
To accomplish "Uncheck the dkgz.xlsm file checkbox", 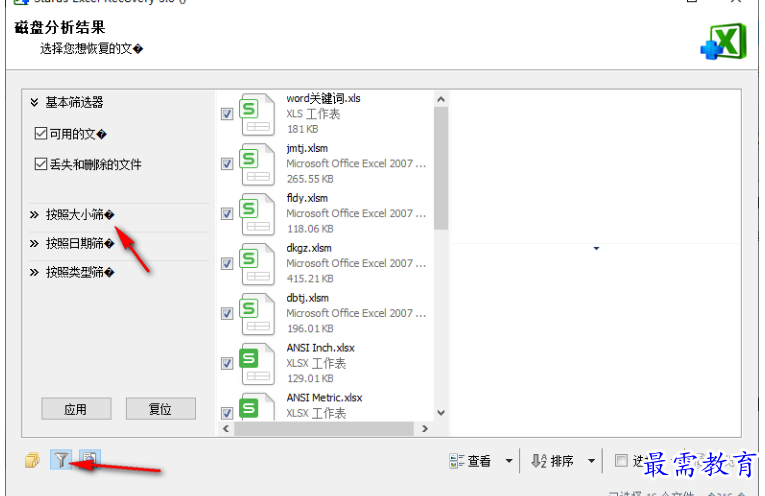I will 227,263.
